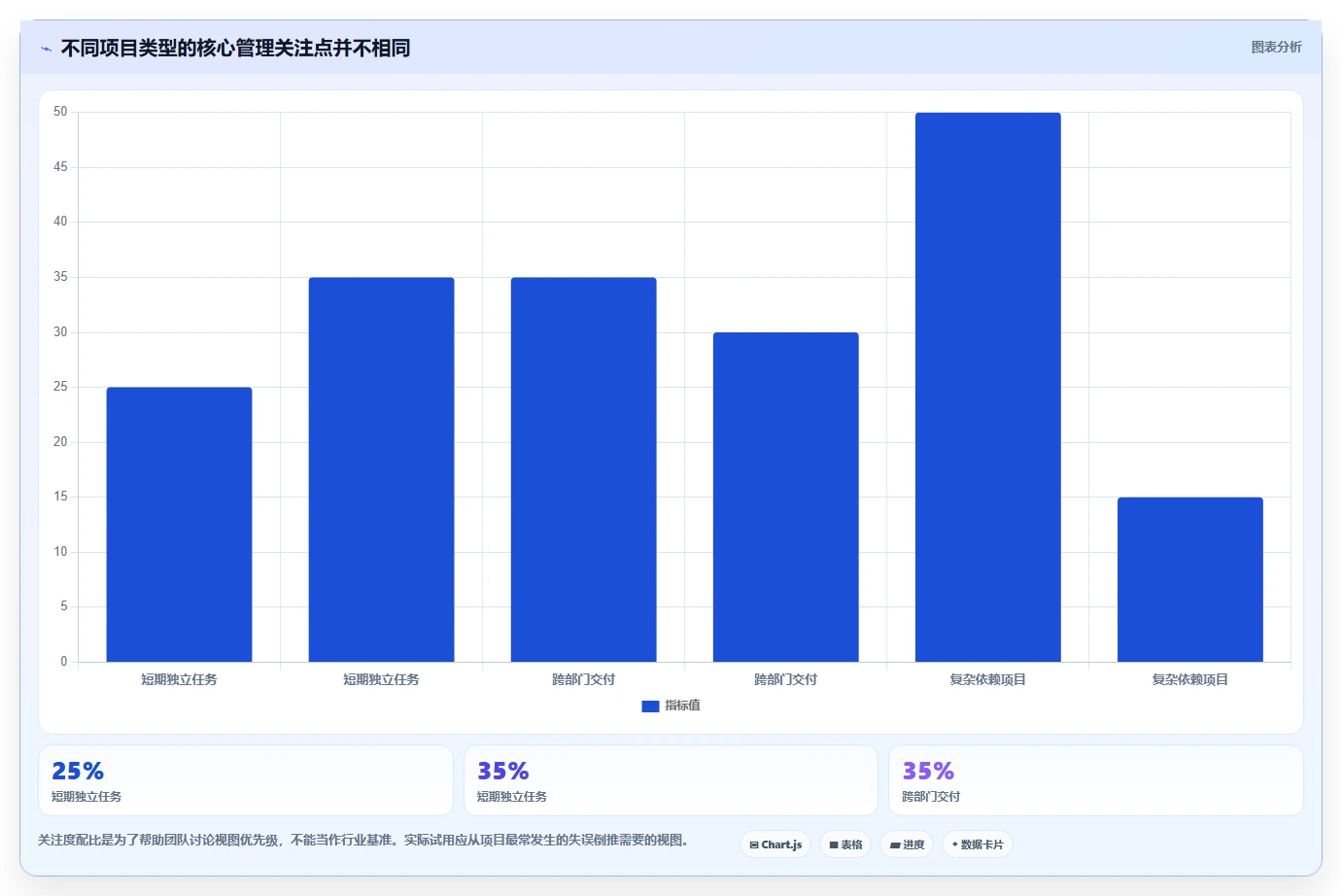Click the y-axis value 20
The height and width of the screenshot is (896, 1342).
[x=60, y=442]
